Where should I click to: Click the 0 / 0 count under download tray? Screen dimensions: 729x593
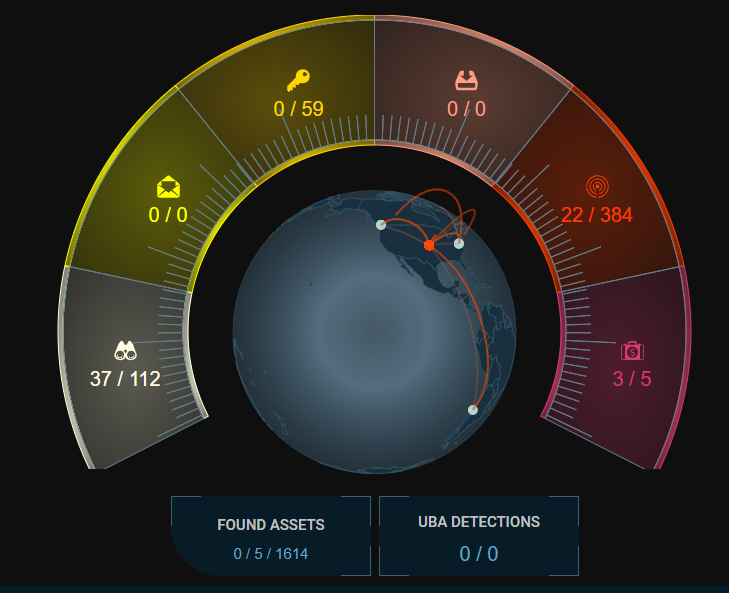coord(466,109)
